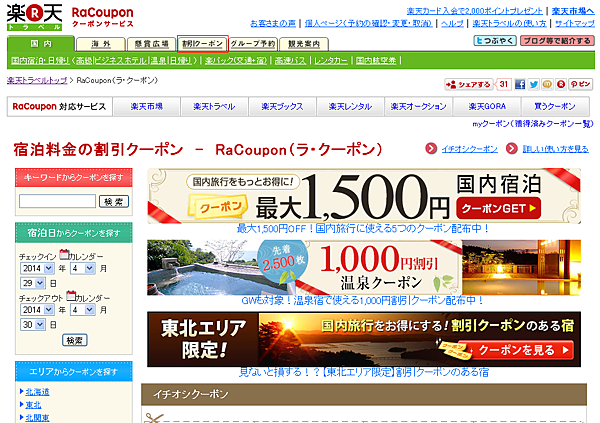600x423 pixels.
Task: Select the 懸賞広場 tab
Action: 151,44
